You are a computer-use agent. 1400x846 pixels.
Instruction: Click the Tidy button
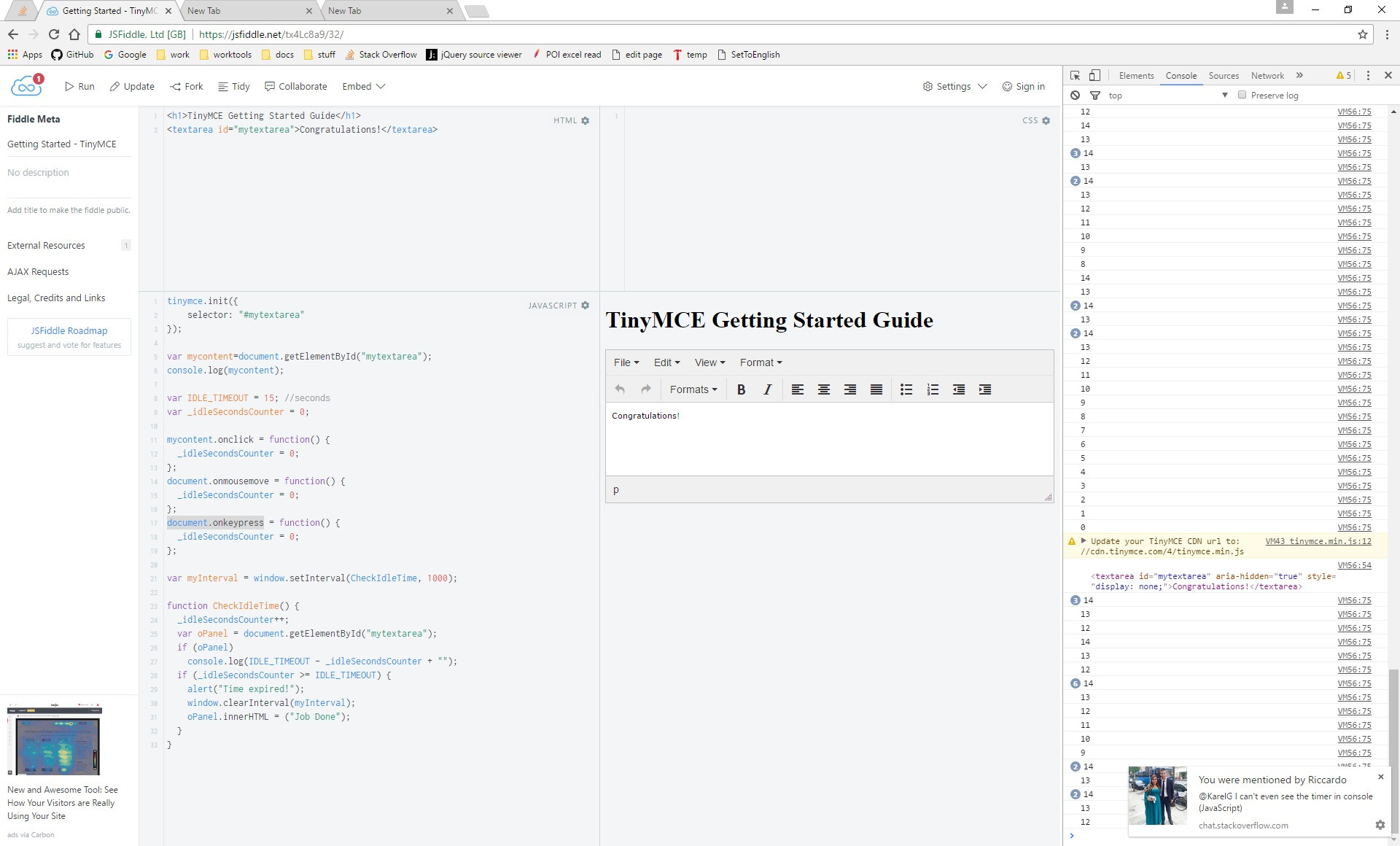point(234,86)
